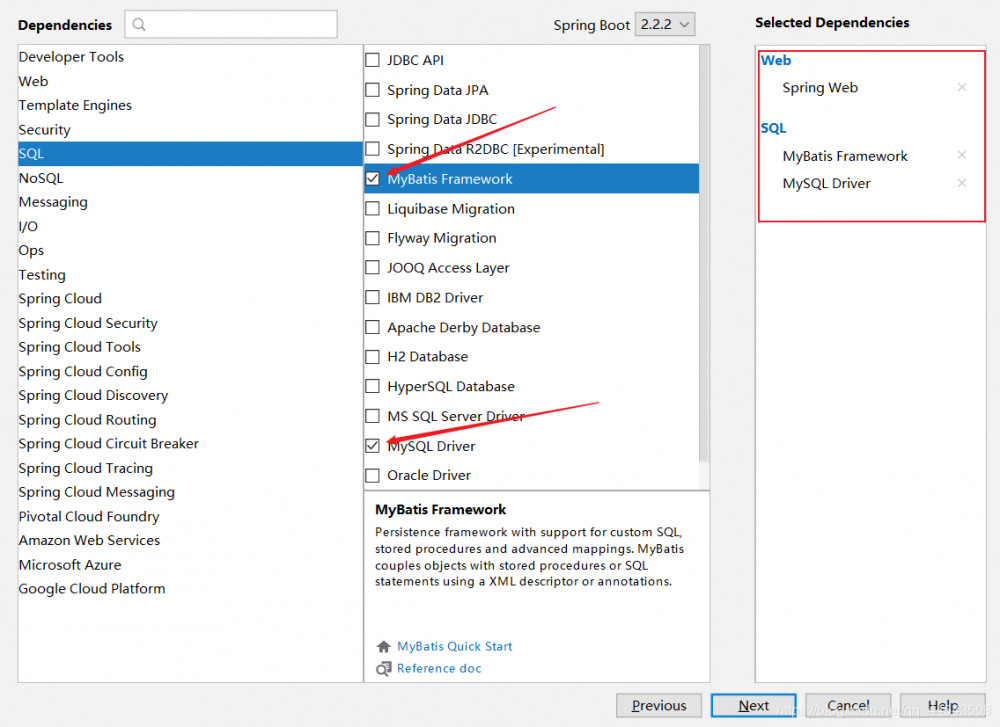Check Liquibase Migration option
1000x727 pixels.
(372, 209)
